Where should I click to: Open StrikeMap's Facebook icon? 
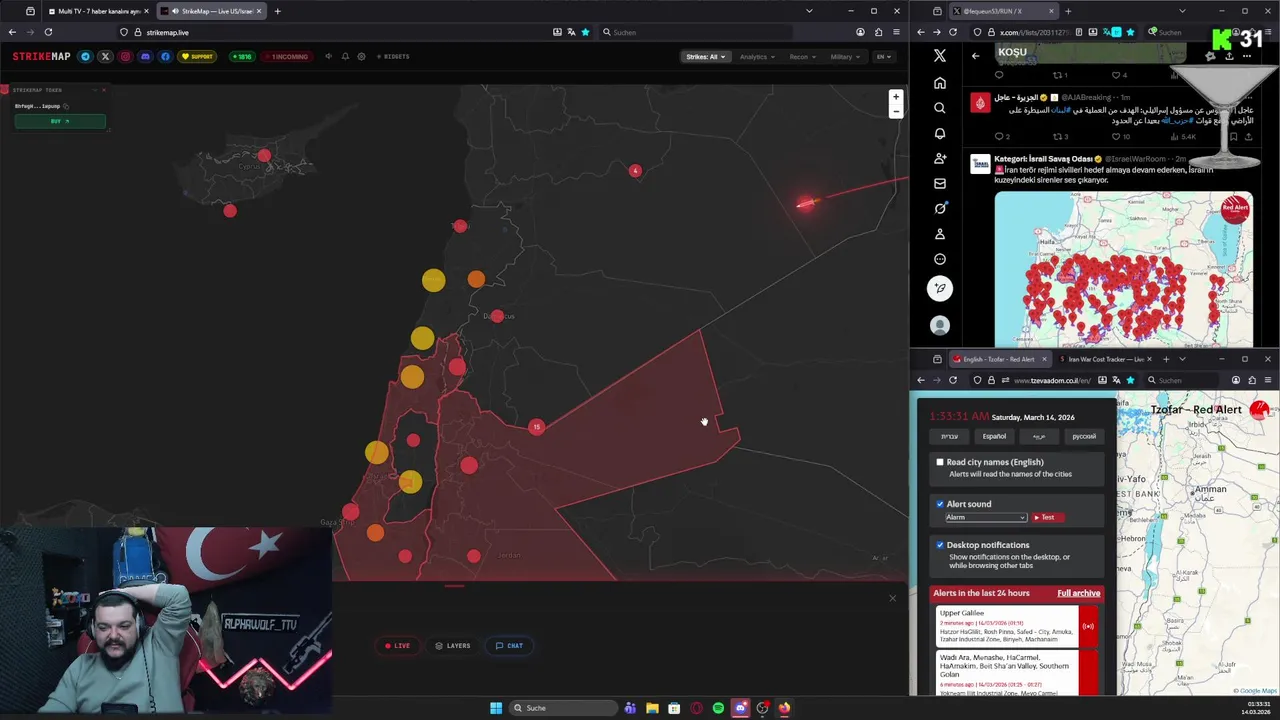click(165, 57)
